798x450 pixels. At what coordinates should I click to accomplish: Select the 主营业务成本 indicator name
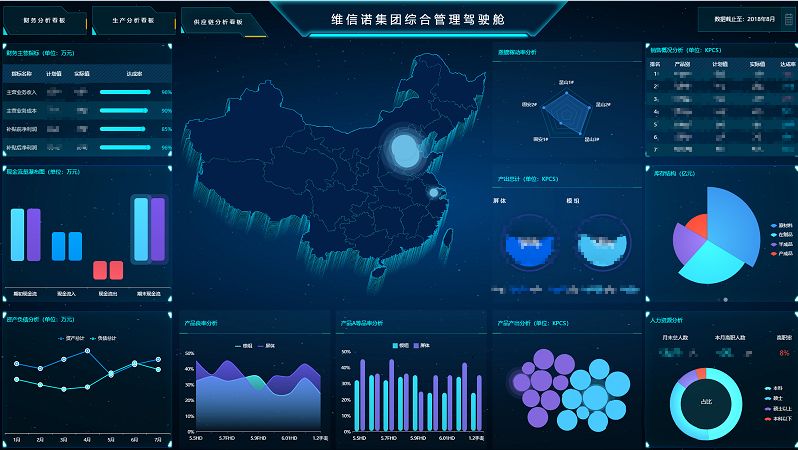point(21,110)
